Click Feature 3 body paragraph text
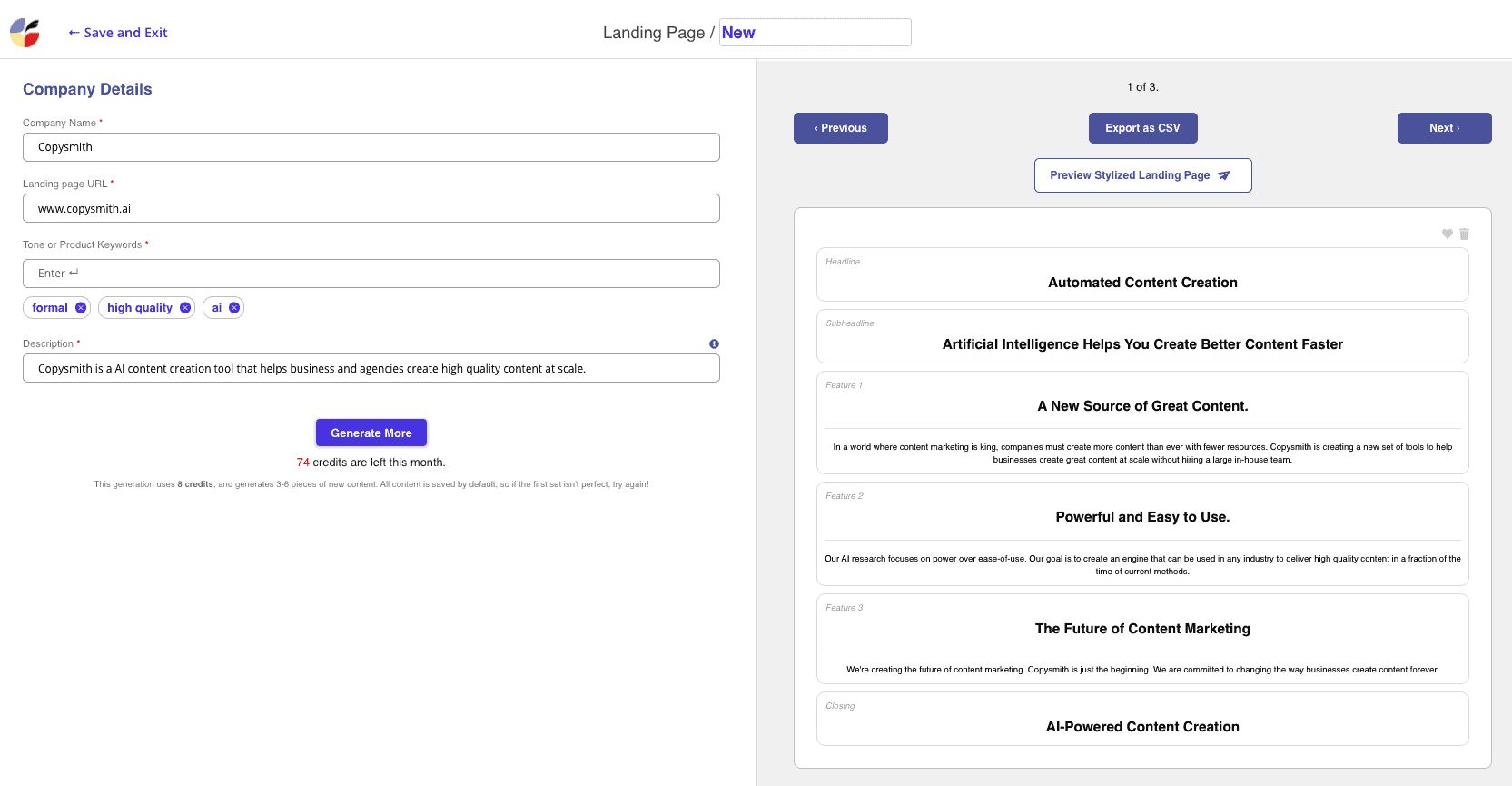The width and height of the screenshot is (1512, 786). click(x=1142, y=670)
